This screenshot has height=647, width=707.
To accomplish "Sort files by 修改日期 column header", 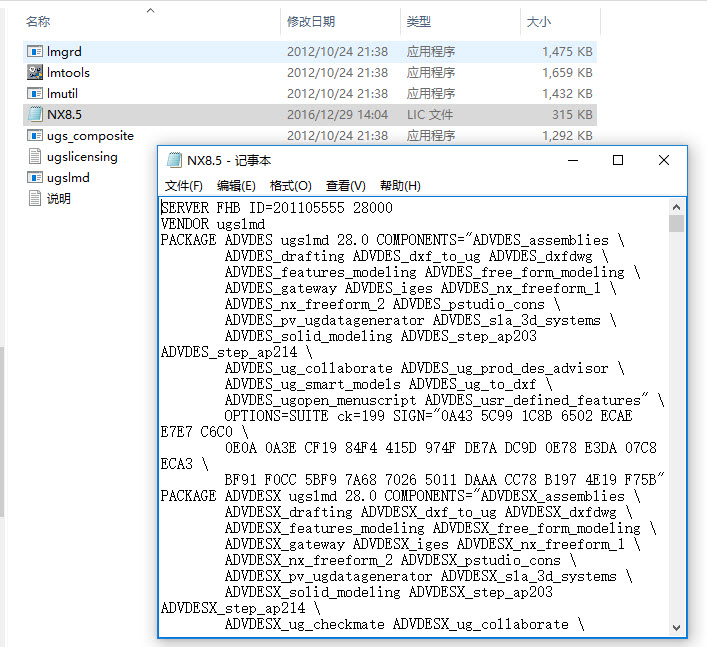I will pos(311,21).
